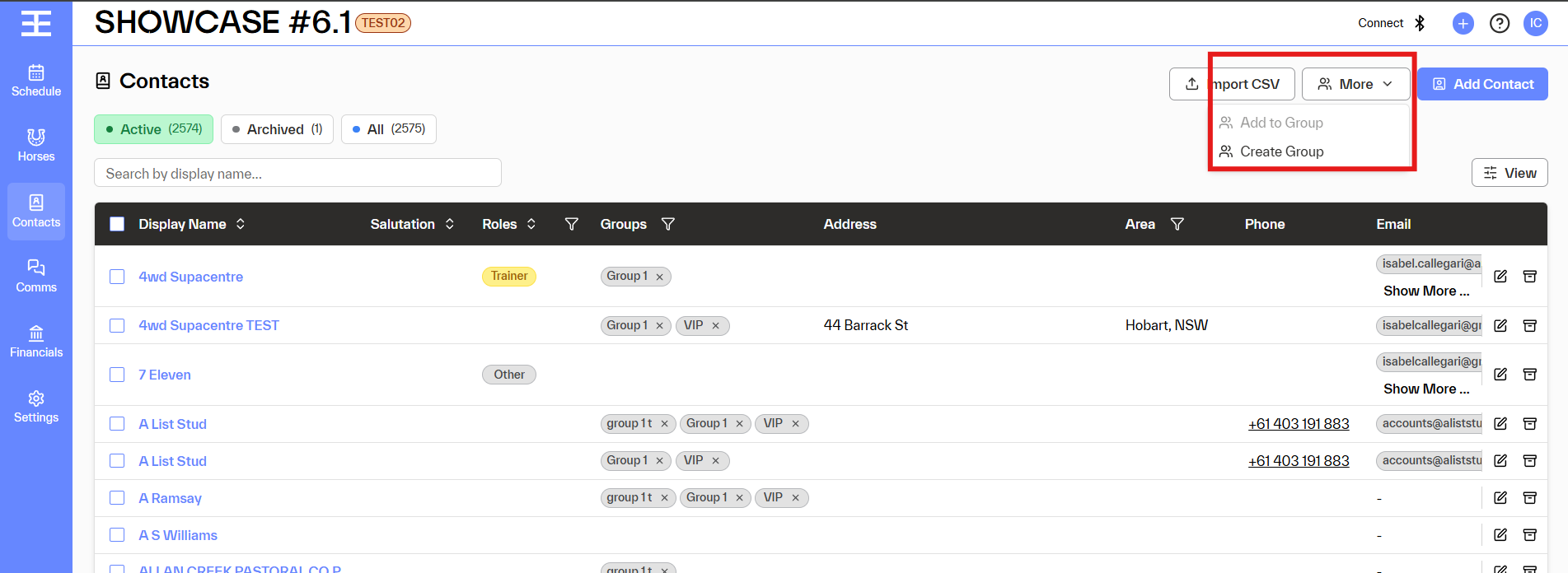Select the A Ramsay row checkbox
This screenshot has width=1568, height=573.
(x=117, y=498)
